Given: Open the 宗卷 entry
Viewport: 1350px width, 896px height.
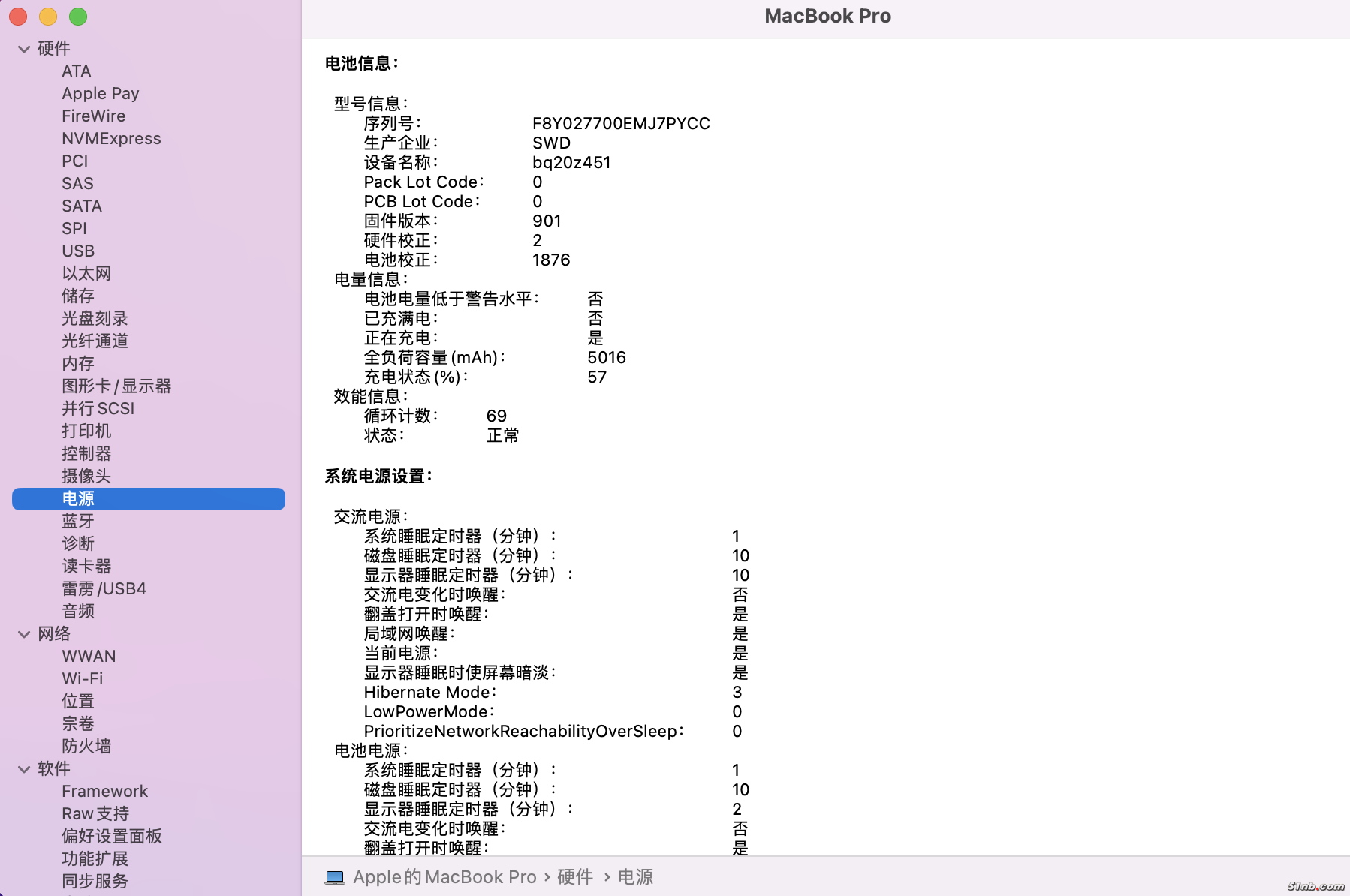Looking at the screenshot, I should 78,724.
